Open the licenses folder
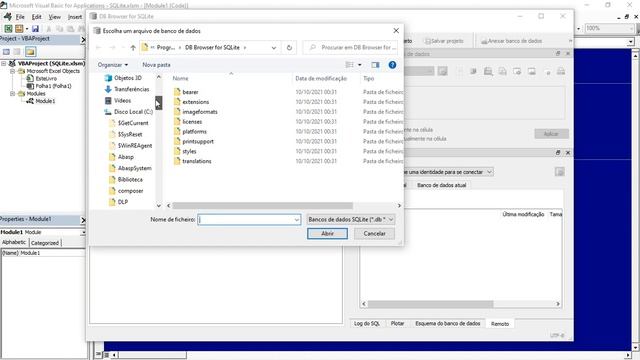This screenshot has height=360, width=640. pyautogui.click(x=192, y=122)
